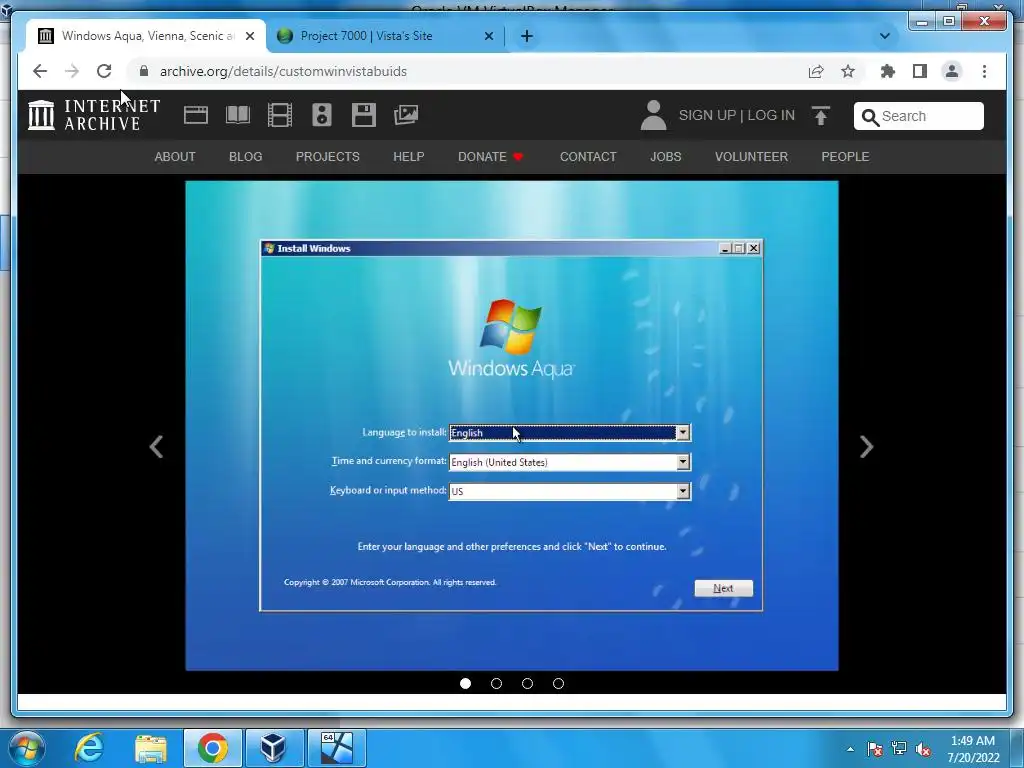
Task: Click the browser forward arrow
Action: tap(72, 71)
